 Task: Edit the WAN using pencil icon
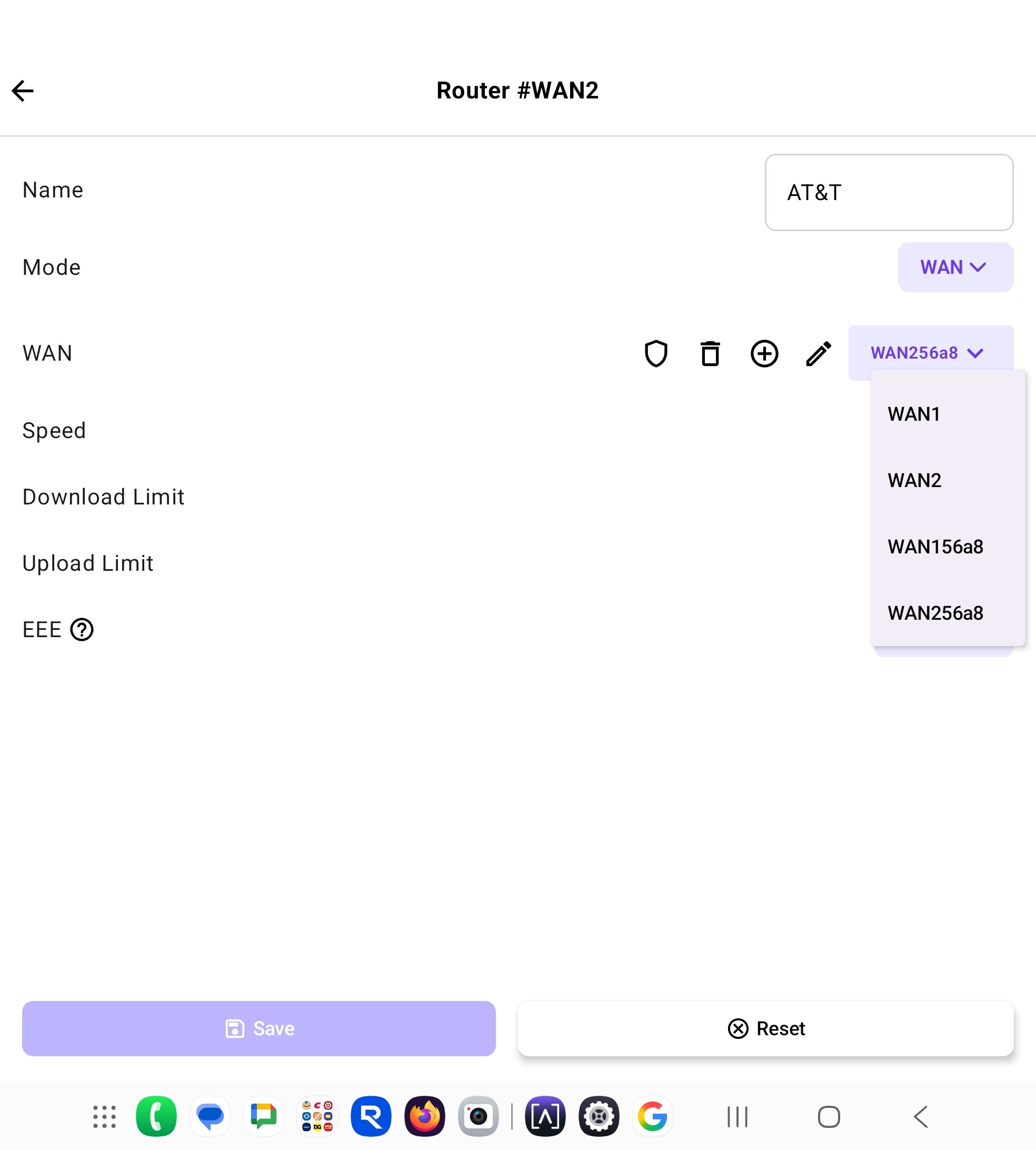(x=819, y=353)
